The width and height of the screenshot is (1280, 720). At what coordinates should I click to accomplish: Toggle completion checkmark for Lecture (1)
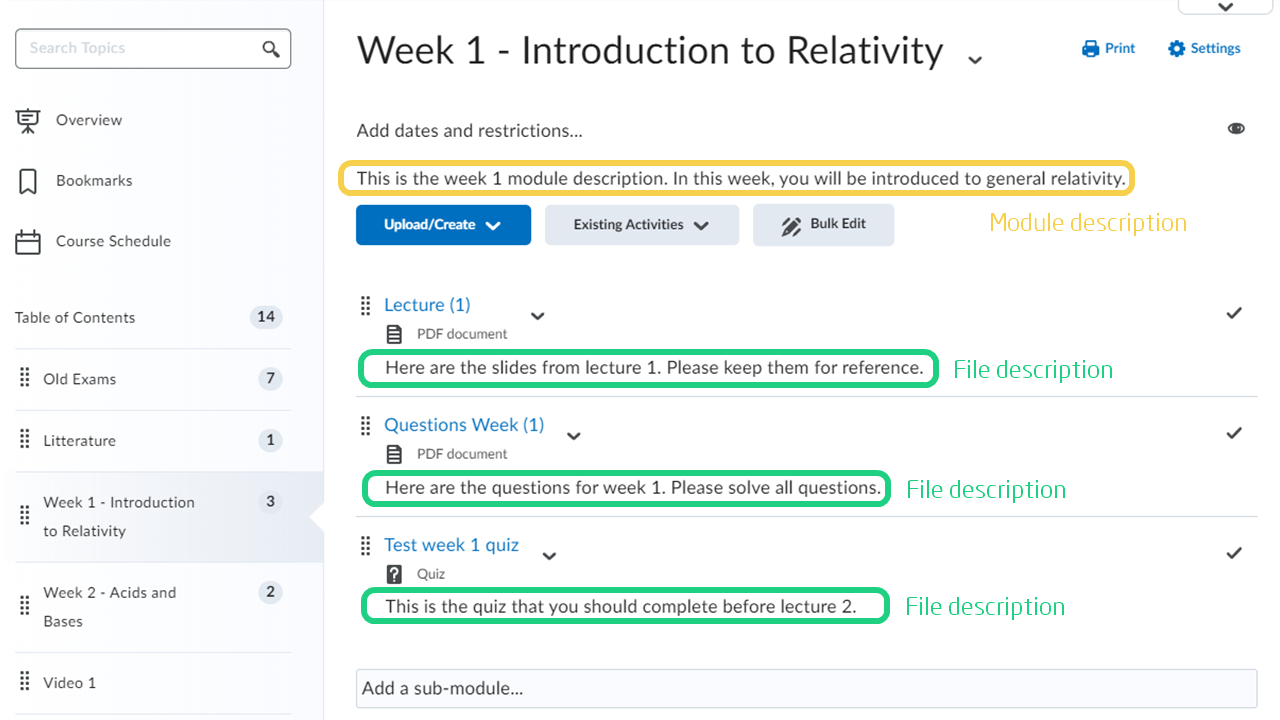1234,313
